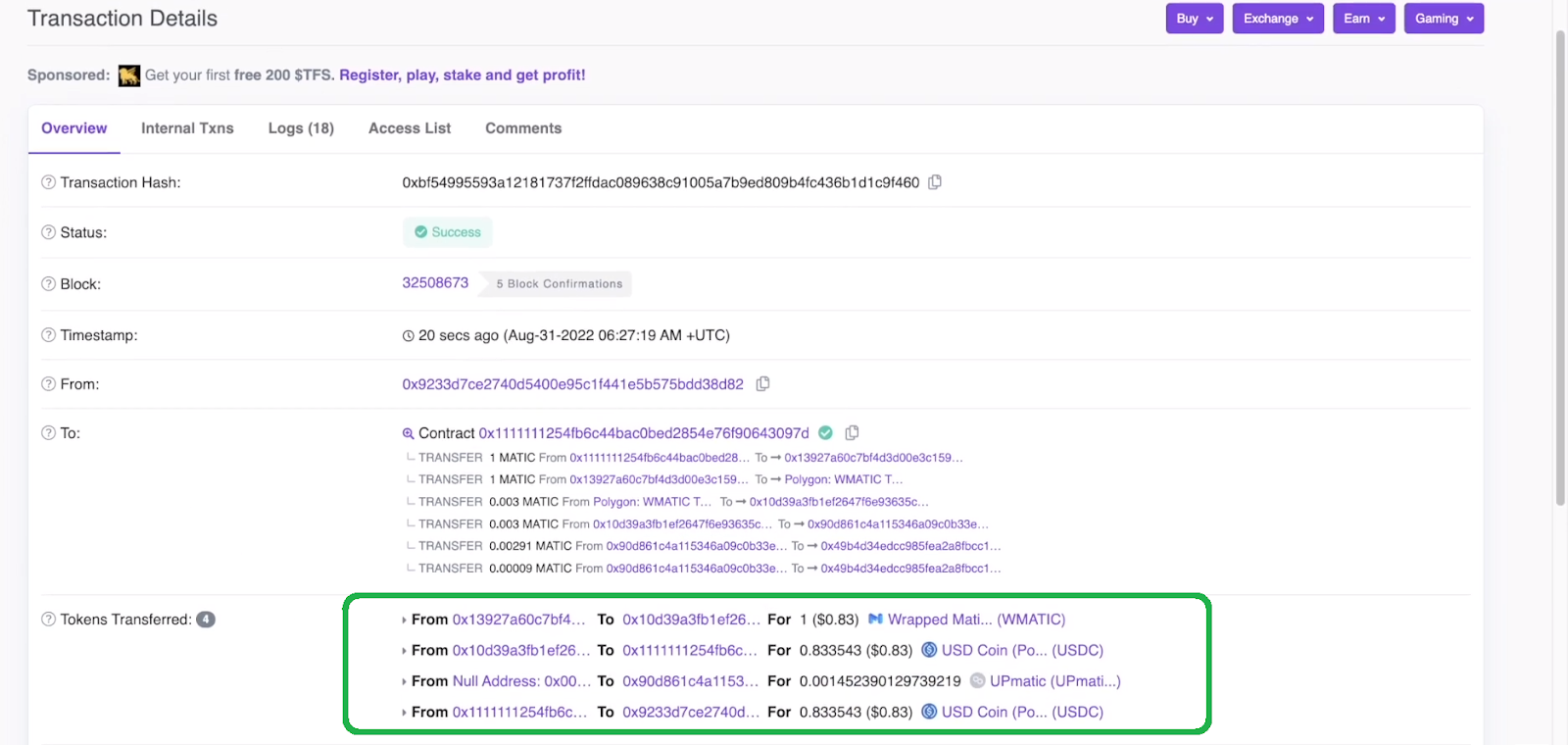Screen dimensions: 1568x745
Task: Copy the From address icon
Action: pos(762,384)
